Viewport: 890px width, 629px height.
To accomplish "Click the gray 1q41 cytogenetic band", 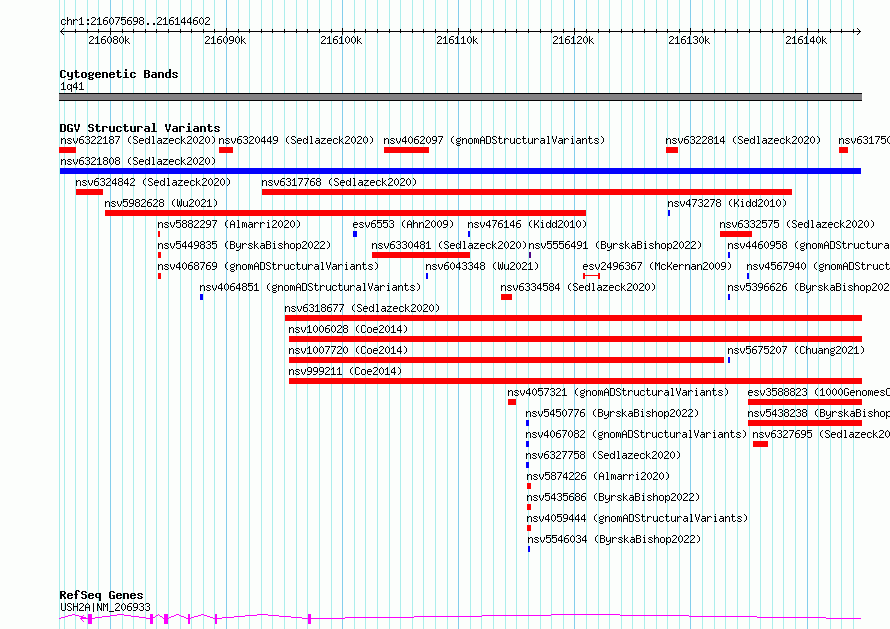I will point(460,97).
